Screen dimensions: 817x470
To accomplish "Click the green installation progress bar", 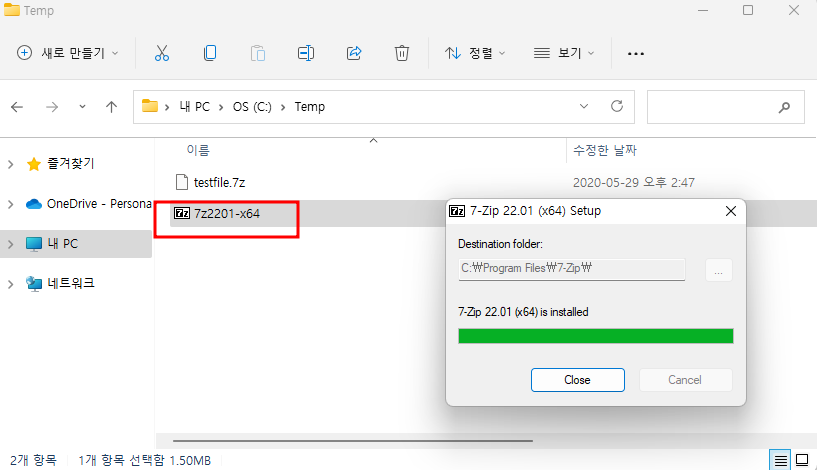I will tap(596, 336).
